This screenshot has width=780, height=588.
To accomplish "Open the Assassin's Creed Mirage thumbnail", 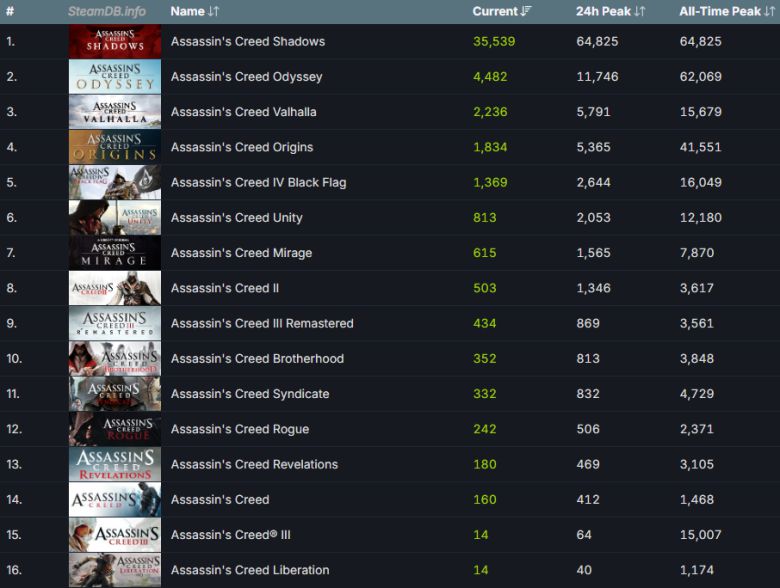I will tap(114, 253).
